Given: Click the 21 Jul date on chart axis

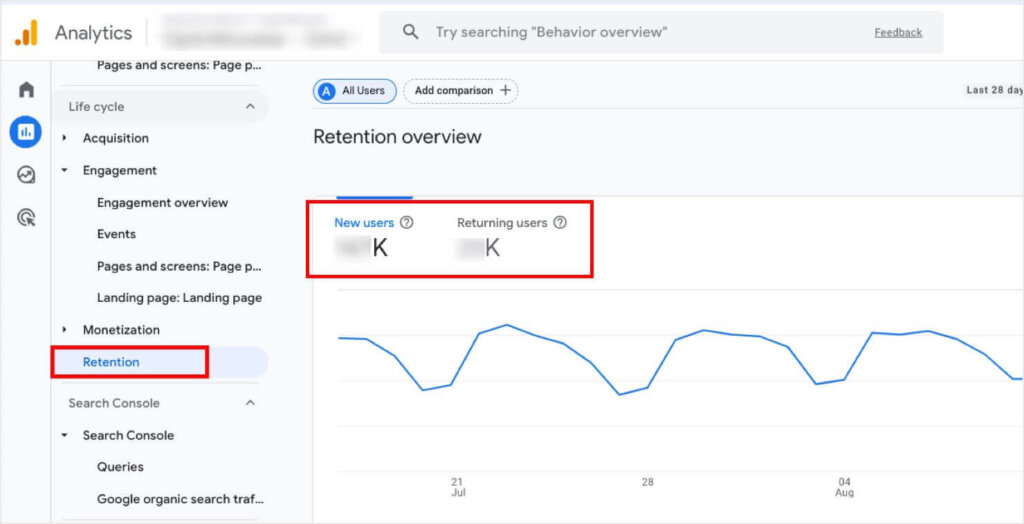Looking at the screenshot, I should pyautogui.click(x=458, y=487).
